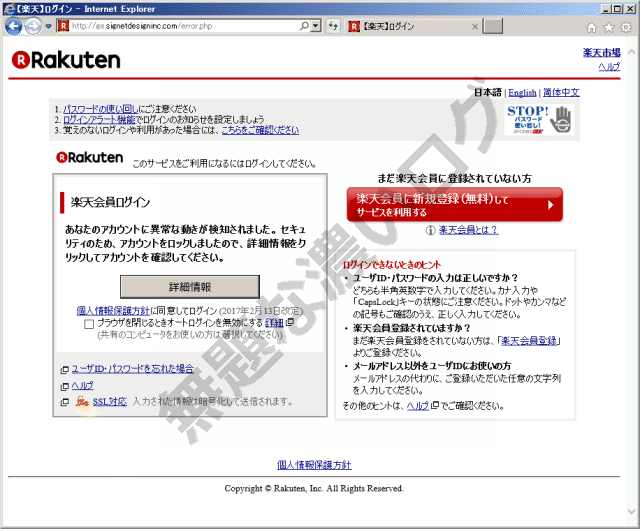
Task: Click the red 楽天会員に新規登録 button
Action: (x=455, y=205)
